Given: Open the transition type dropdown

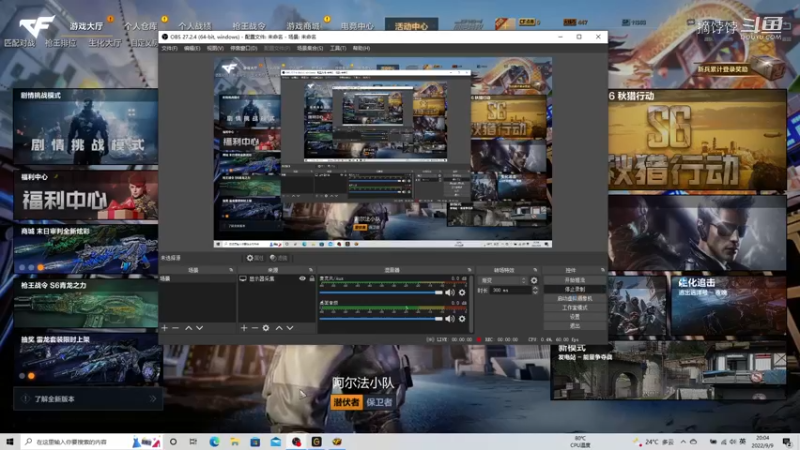Looking at the screenshot, I should pyautogui.click(x=503, y=280).
